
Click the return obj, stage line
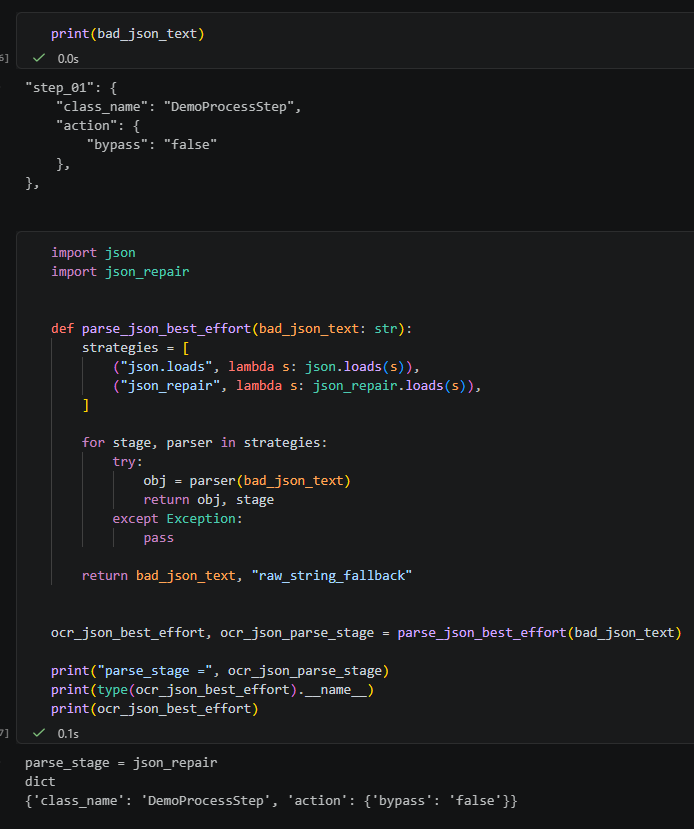click(x=209, y=500)
